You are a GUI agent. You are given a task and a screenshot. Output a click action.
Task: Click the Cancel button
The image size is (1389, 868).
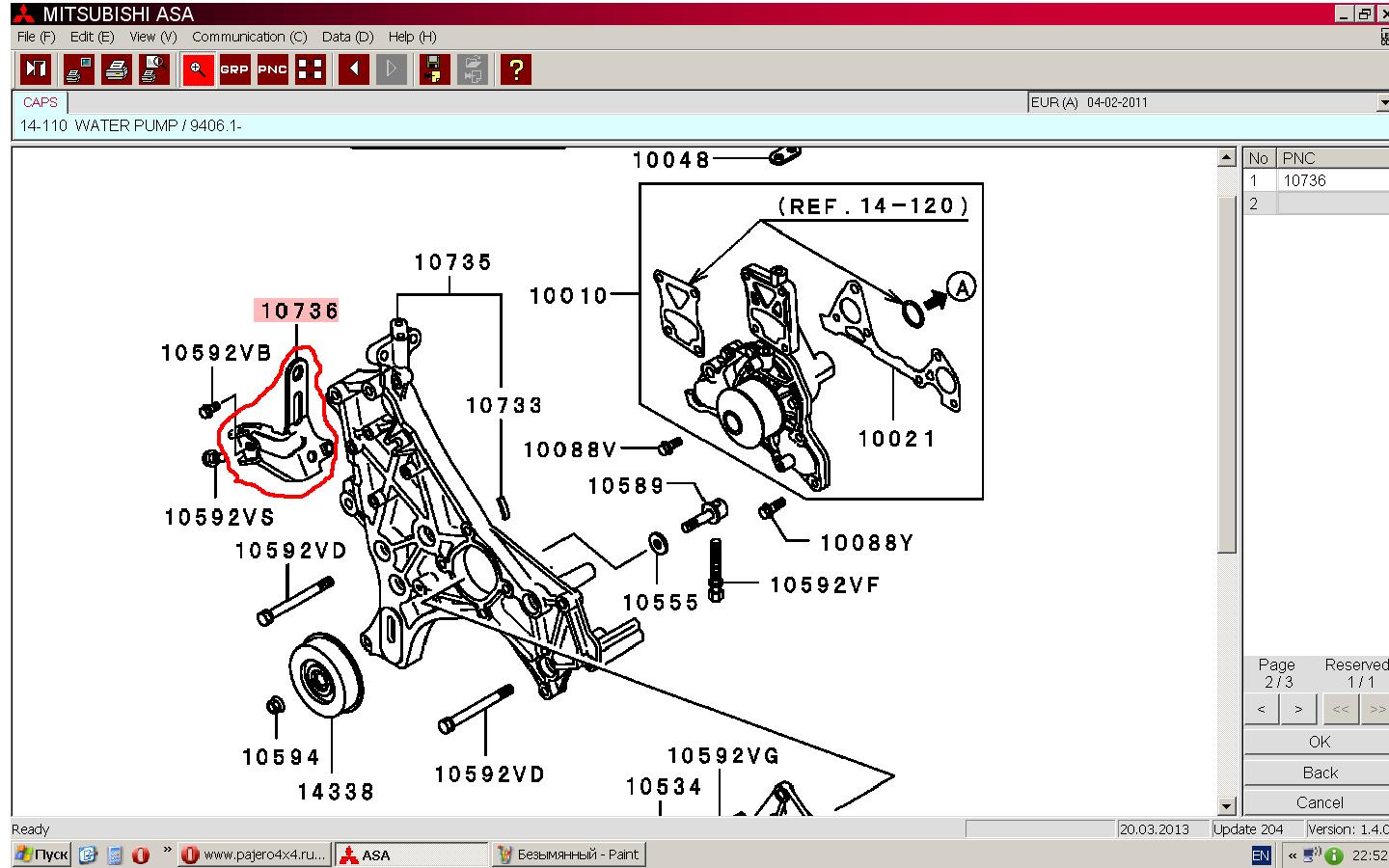(x=1319, y=802)
